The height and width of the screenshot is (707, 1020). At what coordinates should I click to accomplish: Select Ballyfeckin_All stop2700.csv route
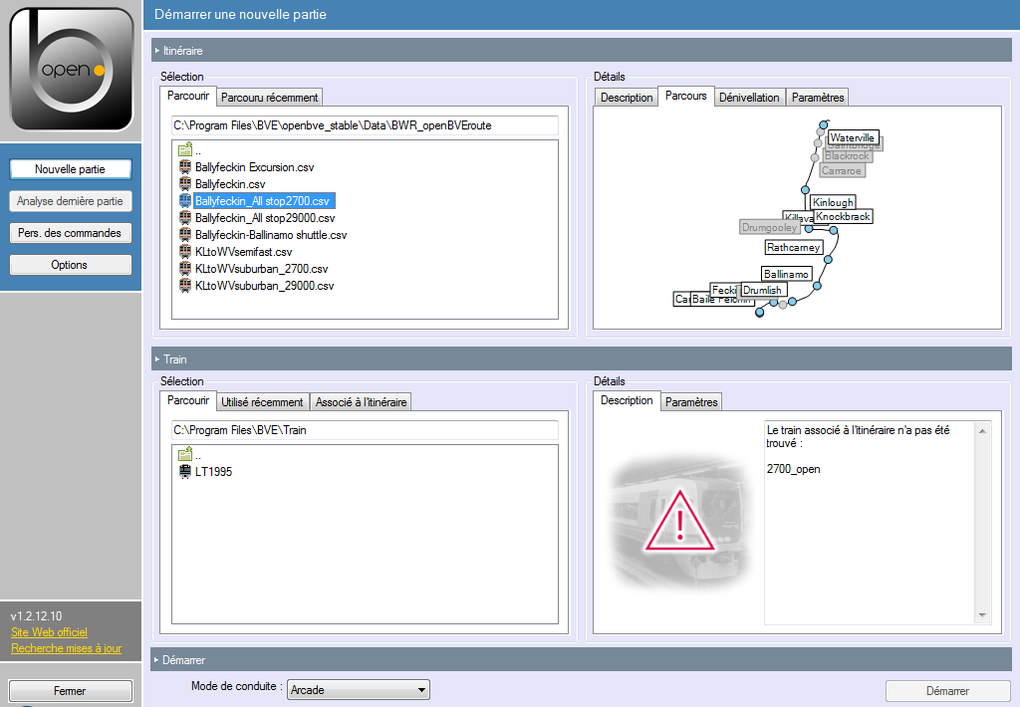click(x=264, y=201)
